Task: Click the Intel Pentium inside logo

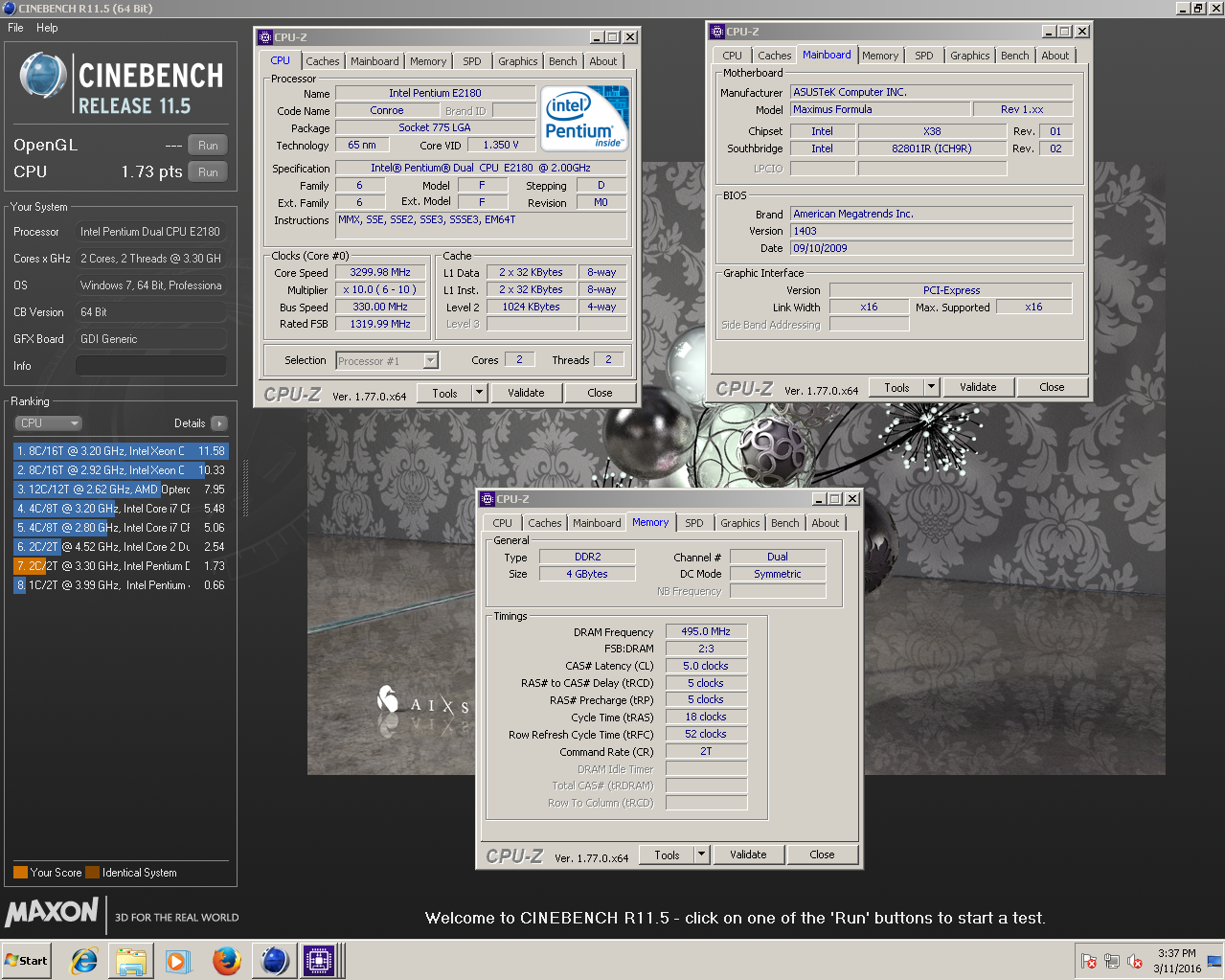Action: (584, 117)
